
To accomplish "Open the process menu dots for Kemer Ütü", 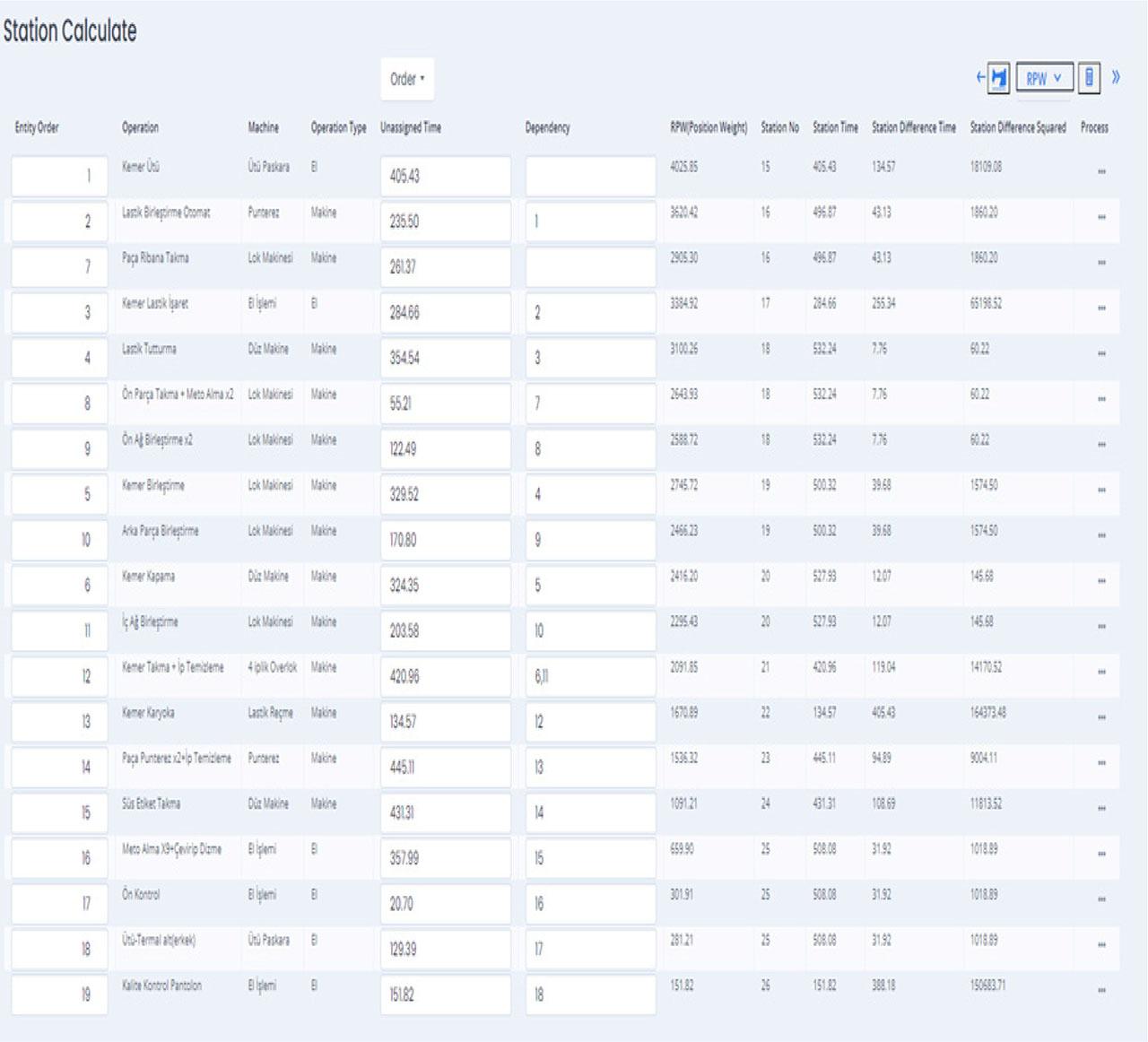I will coord(1101,171).
